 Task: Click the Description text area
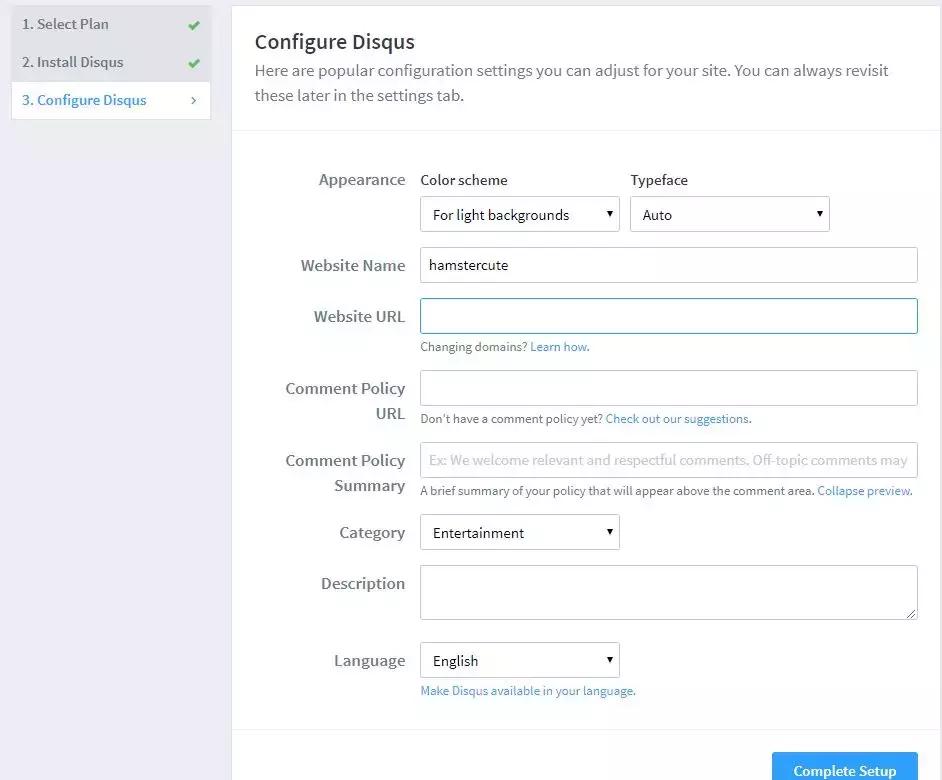tap(668, 592)
